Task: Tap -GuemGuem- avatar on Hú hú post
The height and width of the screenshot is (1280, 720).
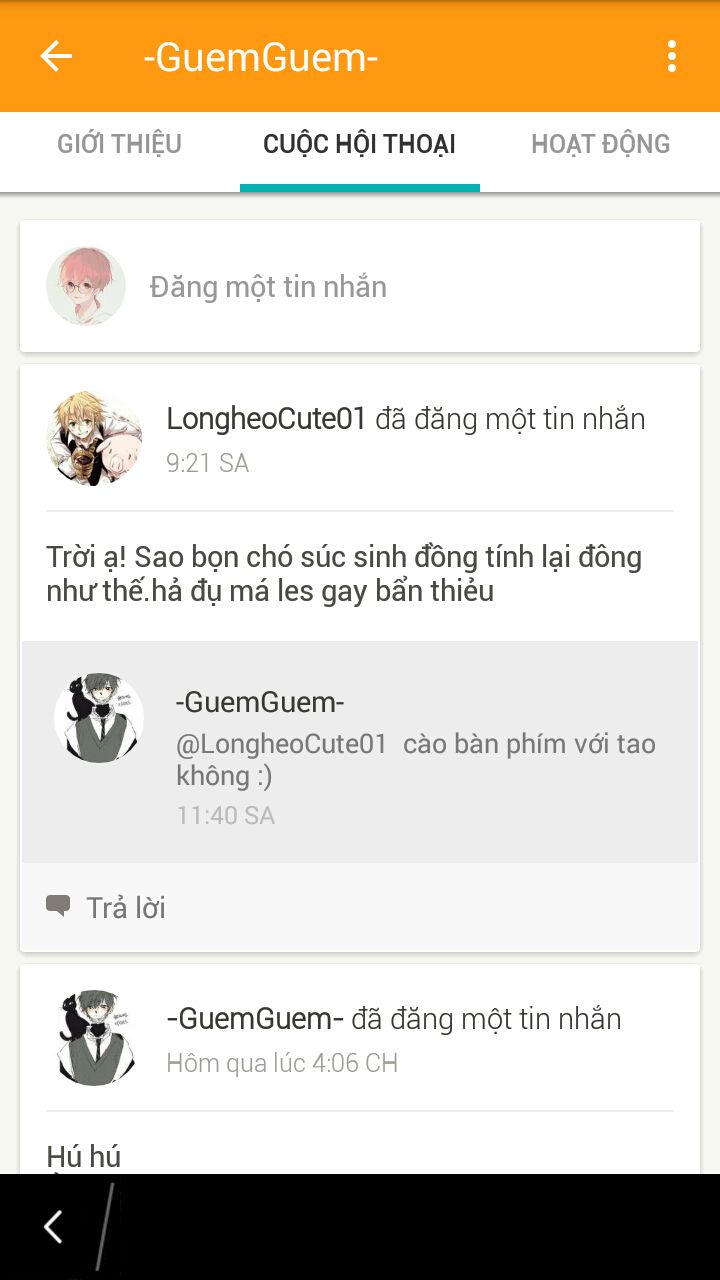Action: tap(94, 1038)
